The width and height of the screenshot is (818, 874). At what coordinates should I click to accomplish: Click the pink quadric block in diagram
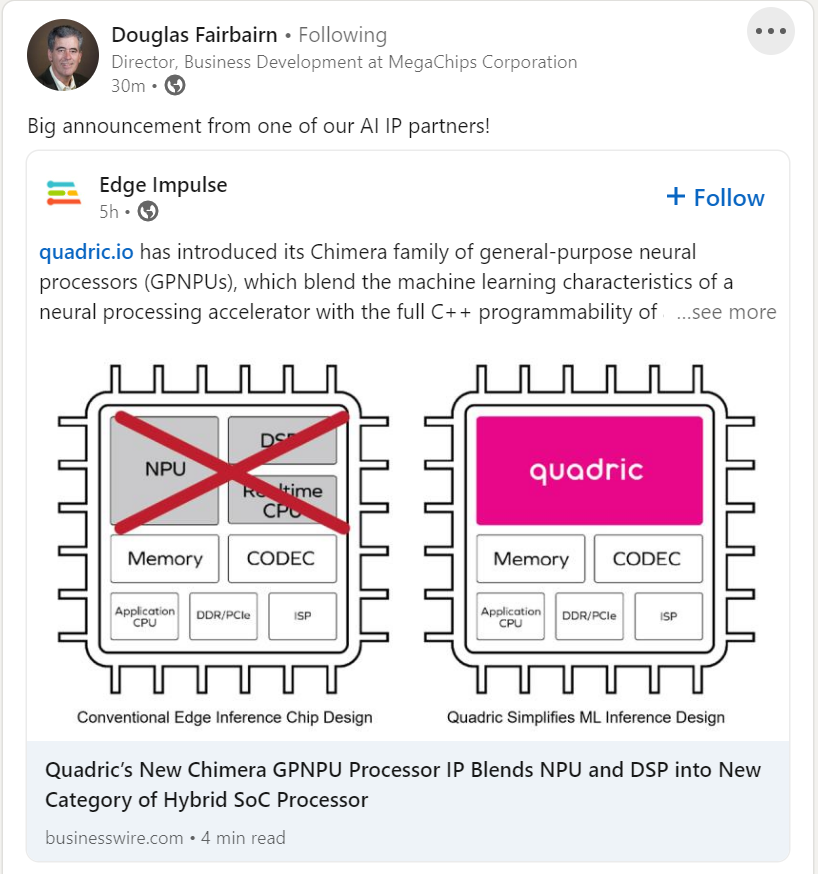(x=589, y=471)
